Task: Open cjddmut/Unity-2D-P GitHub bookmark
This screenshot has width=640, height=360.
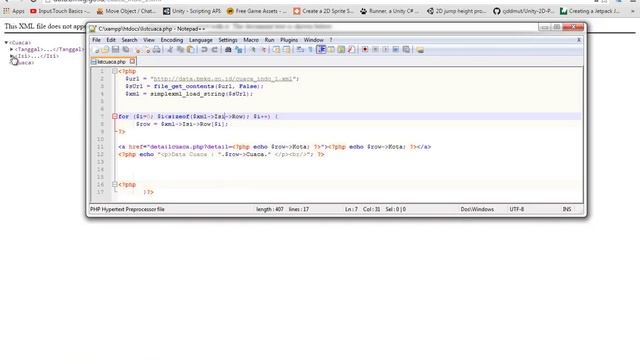Action: click(524, 11)
